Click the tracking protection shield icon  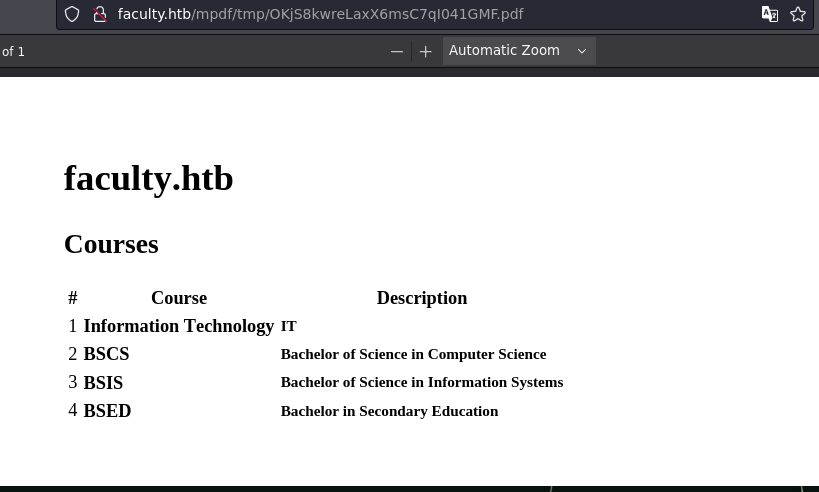[x=72, y=14]
